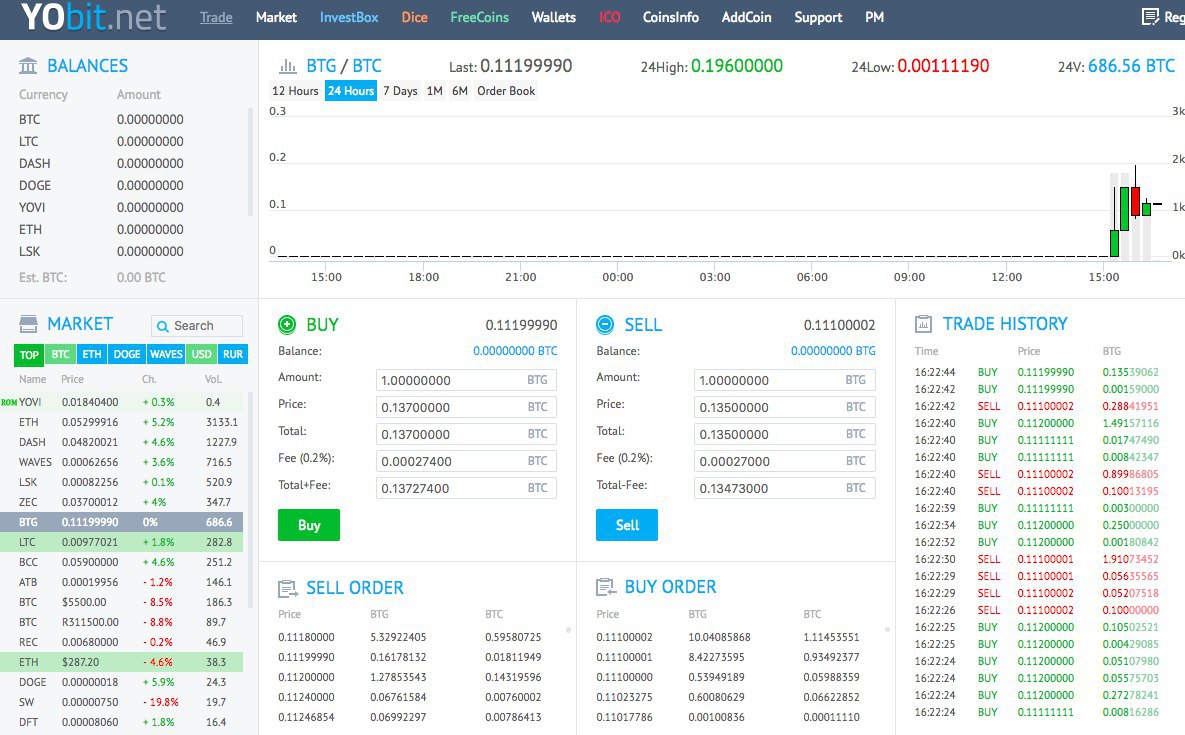Viewport: 1185px width, 735px height.
Task: Click the red candlestick on the chart
Action: coord(1135,201)
